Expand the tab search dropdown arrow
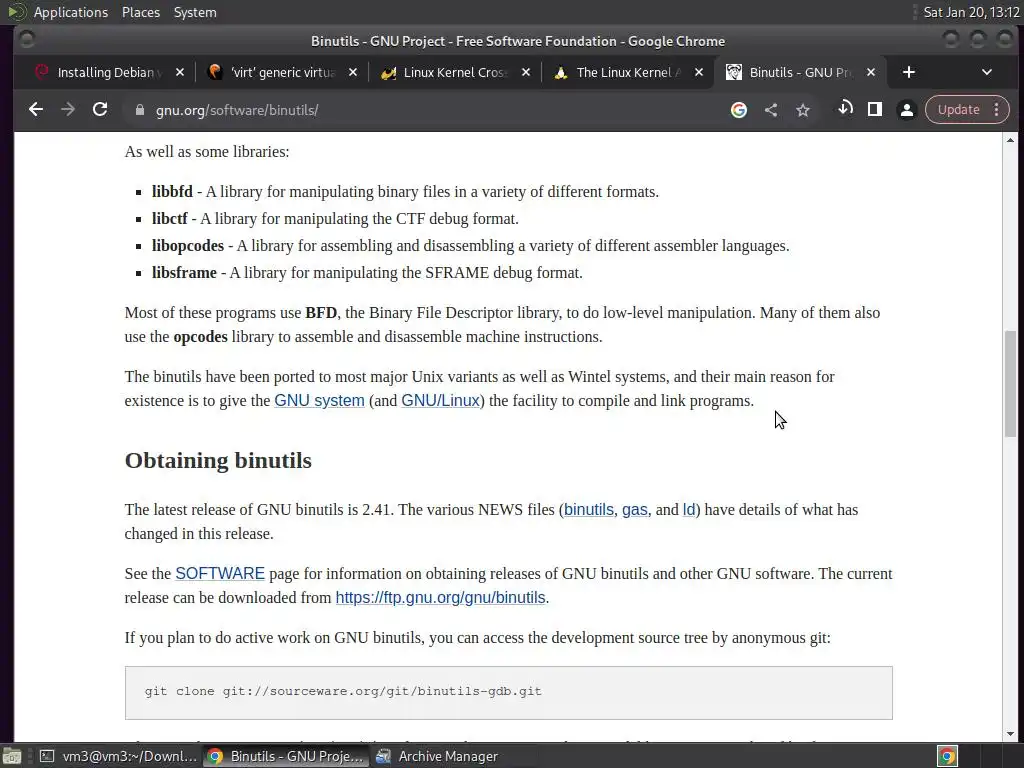Viewport: 1024px width, 768px height. 987,72
